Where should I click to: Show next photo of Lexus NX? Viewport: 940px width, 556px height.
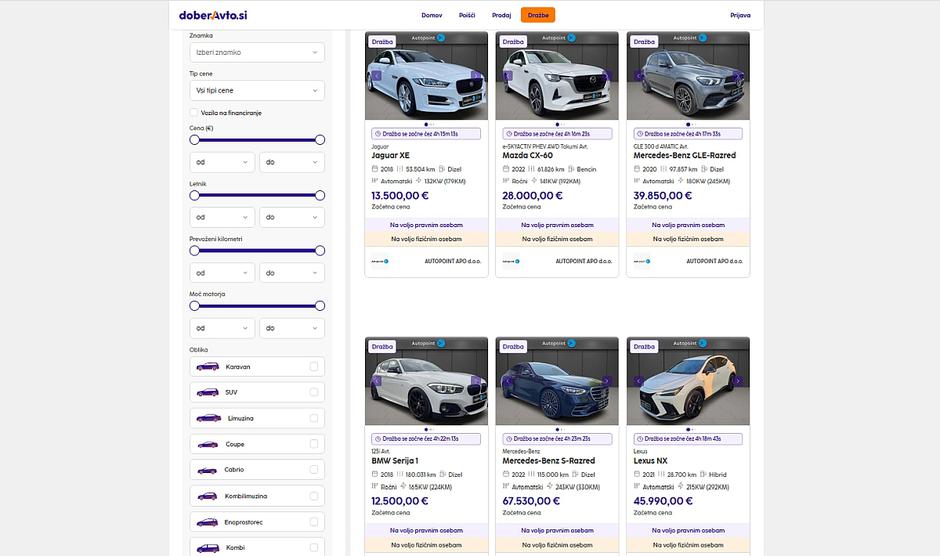click(738, 381)
